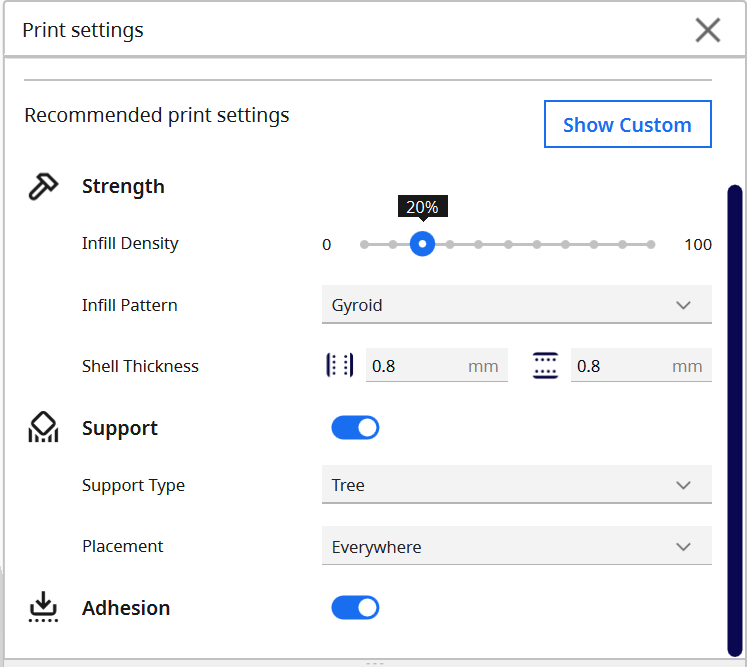Close the Print settings panel
Viewport: 747px width, 667px height.
(707, 30)
